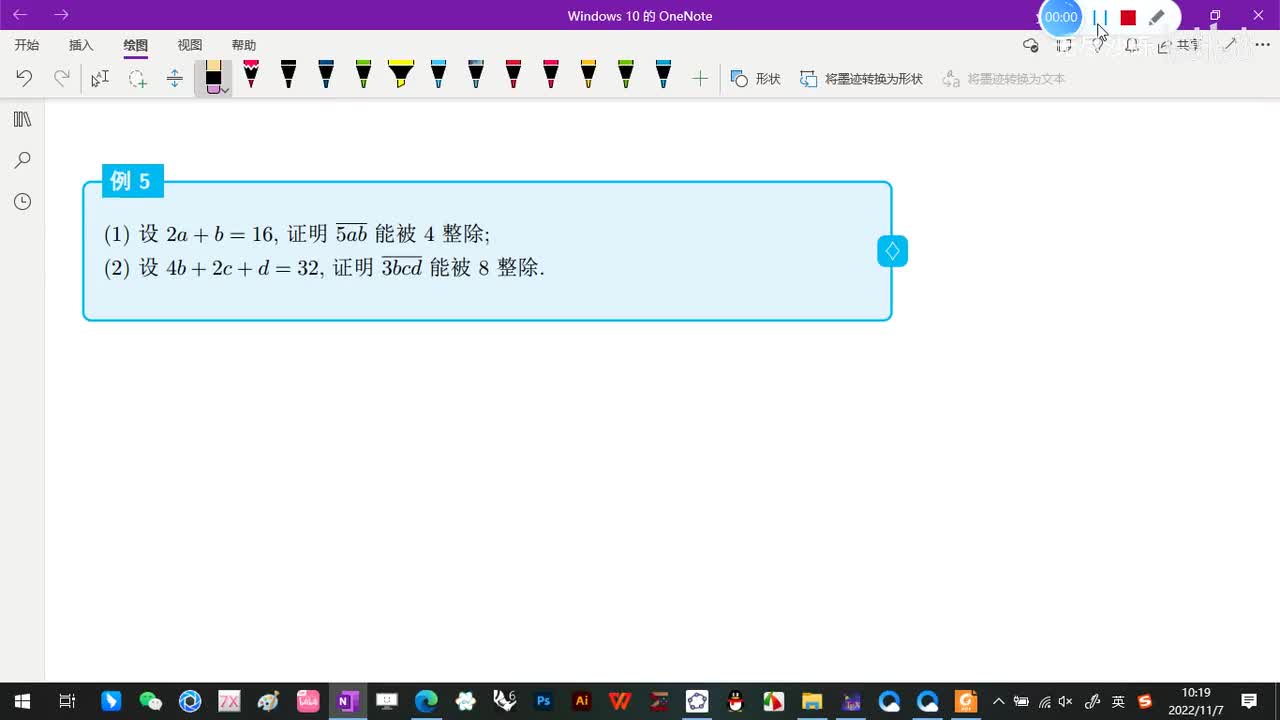Click the 共享 share button
This screenshot has height=720, width=1280.
point(1180,45)
